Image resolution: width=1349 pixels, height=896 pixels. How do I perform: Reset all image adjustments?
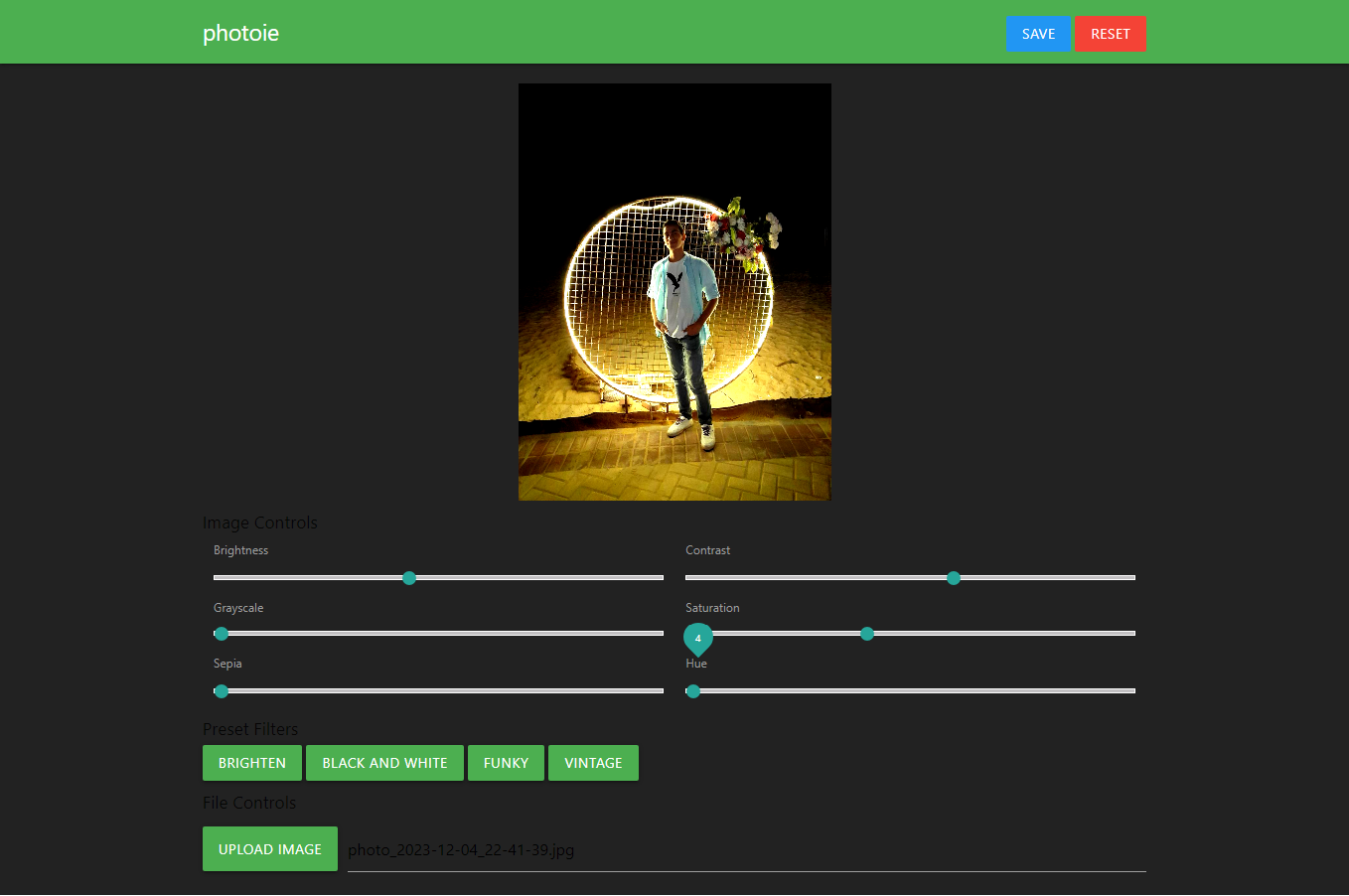(x=1110, y=33)
